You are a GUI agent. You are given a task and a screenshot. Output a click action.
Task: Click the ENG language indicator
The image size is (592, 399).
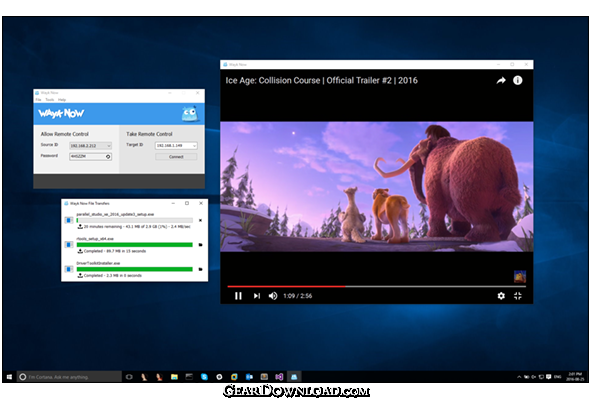pos(557,377)
